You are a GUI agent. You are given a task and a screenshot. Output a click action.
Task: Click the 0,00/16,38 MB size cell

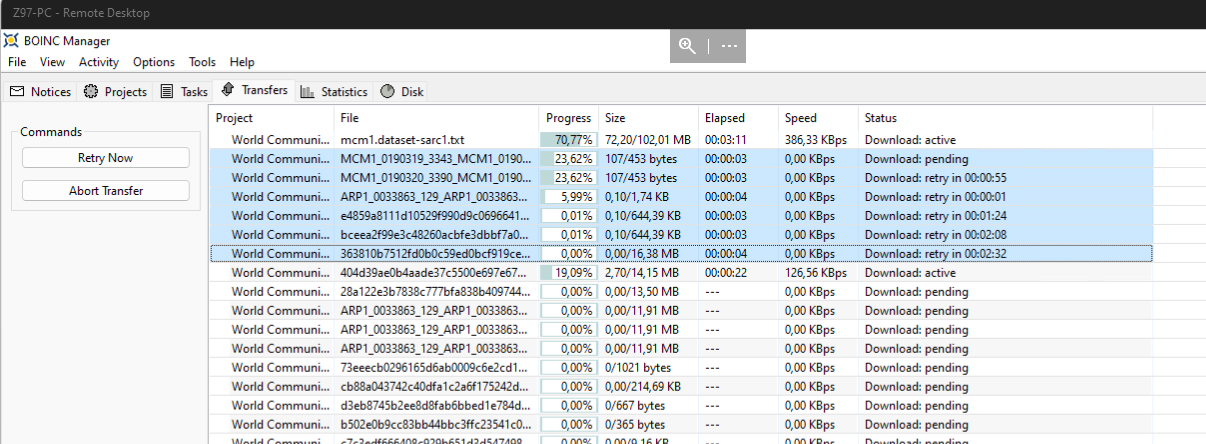pos(644,254)
